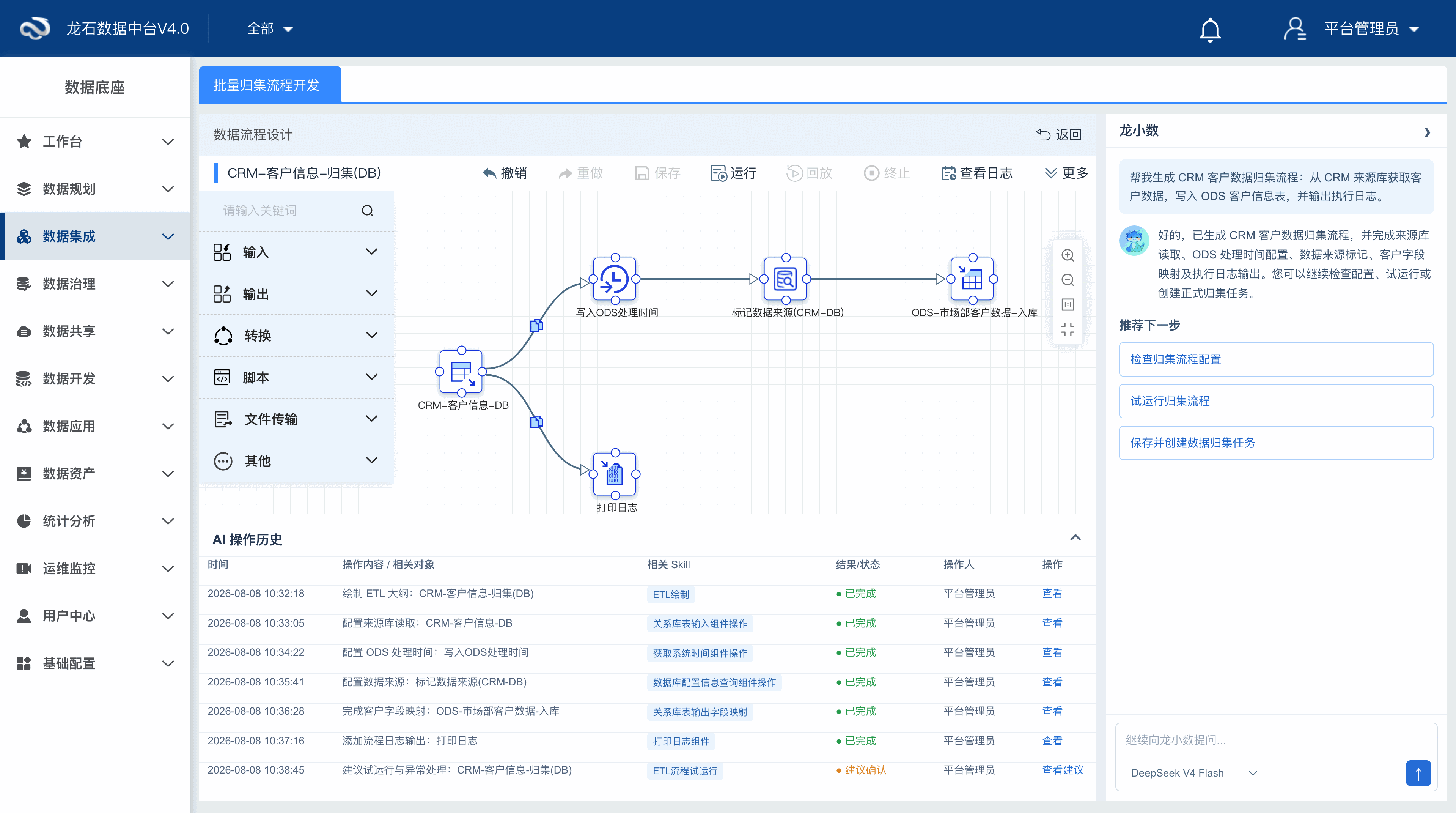This screenshot has height=813, width=1456.
Task: Expand the 输出 component group
Action: pos(296,293)
